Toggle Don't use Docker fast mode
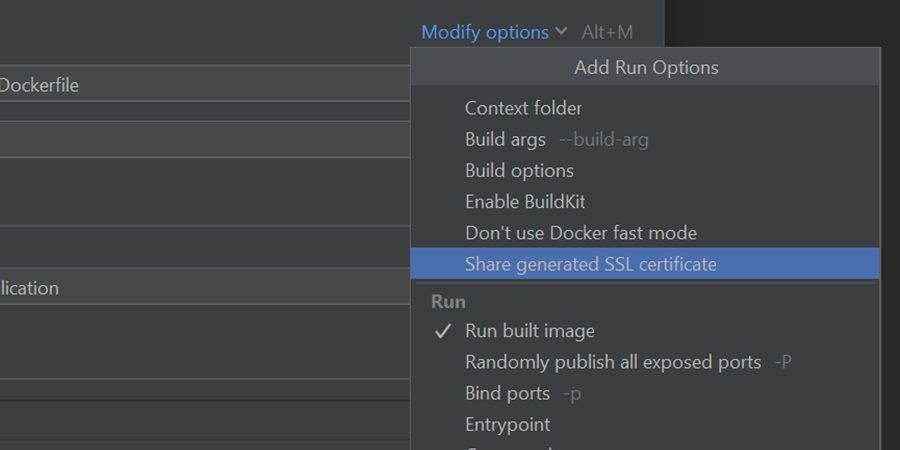The height and width of the screenshot is (450, 900). tap(580, 233)
